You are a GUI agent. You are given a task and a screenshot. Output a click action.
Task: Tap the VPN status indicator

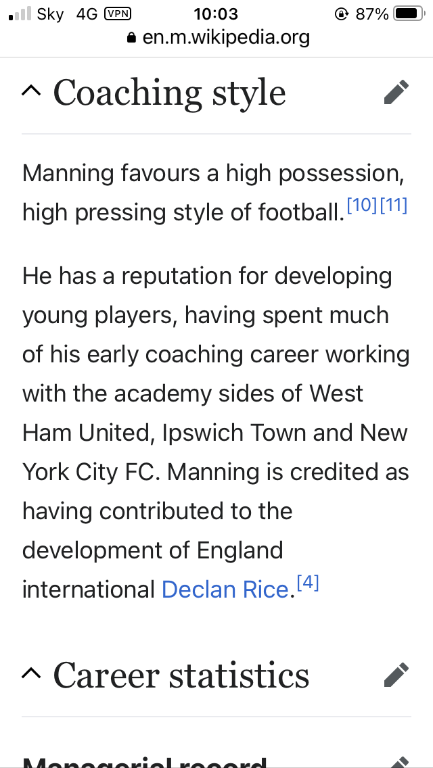118,14
